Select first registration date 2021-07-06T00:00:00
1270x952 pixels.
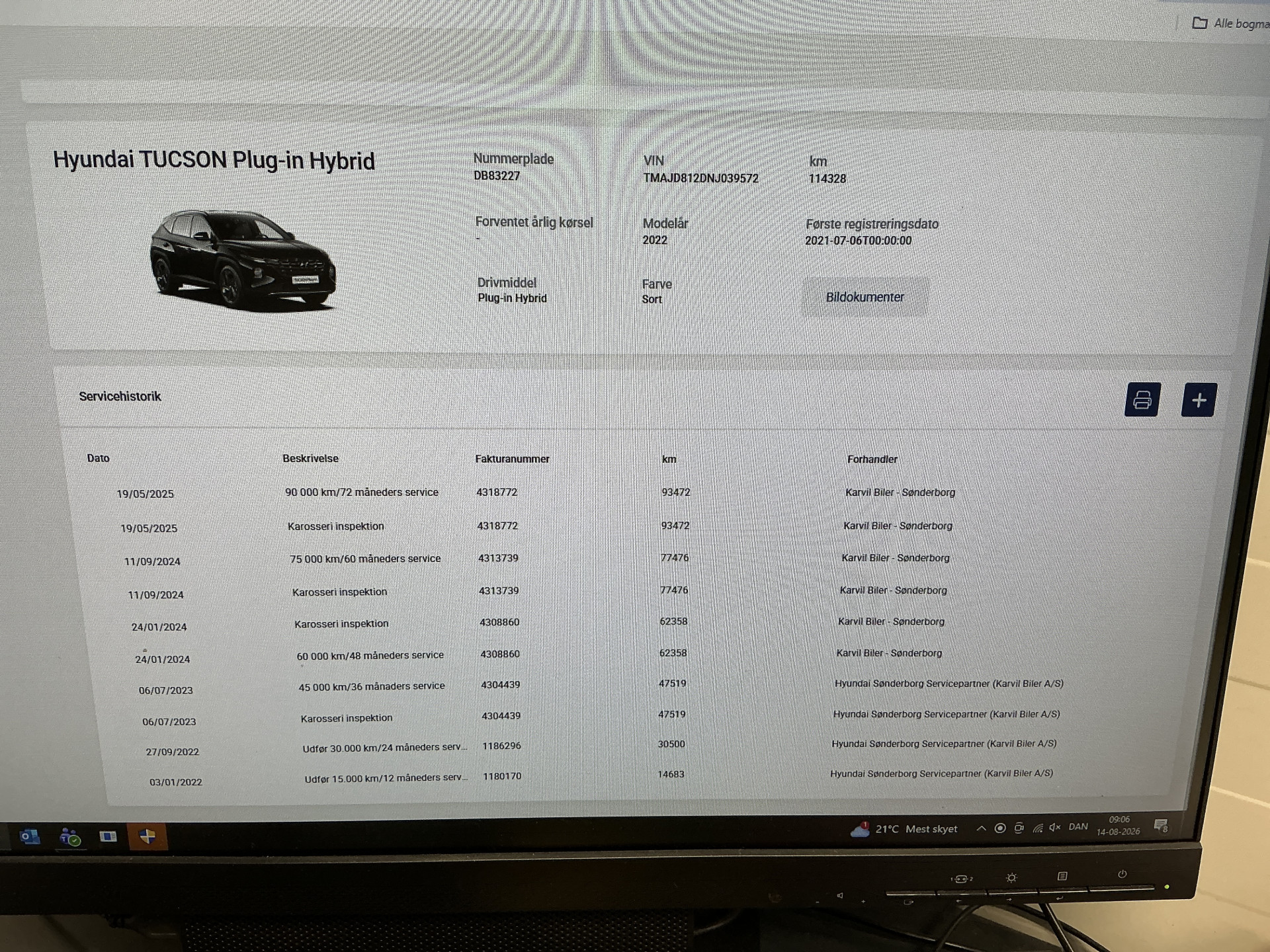[x=859, y=241]
